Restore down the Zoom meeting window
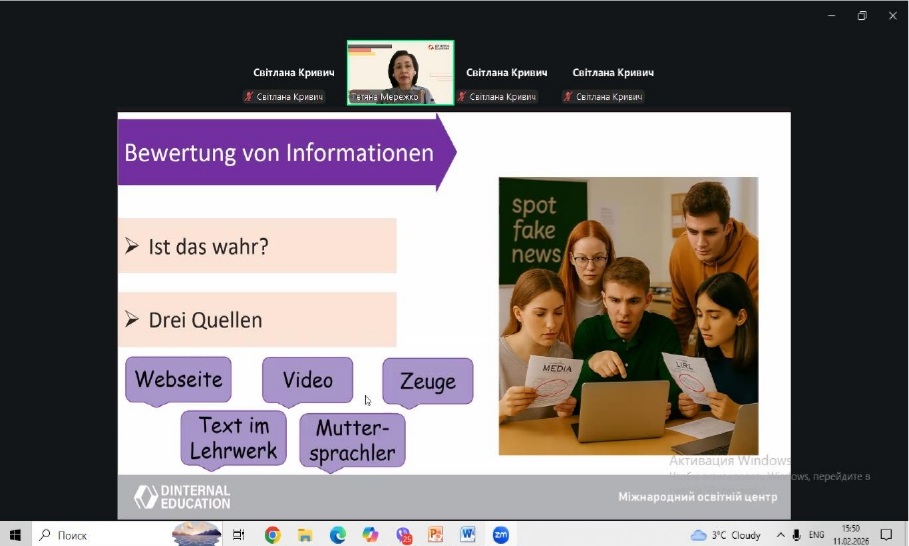This screenshot has height=546, width=909. [862, 15]
